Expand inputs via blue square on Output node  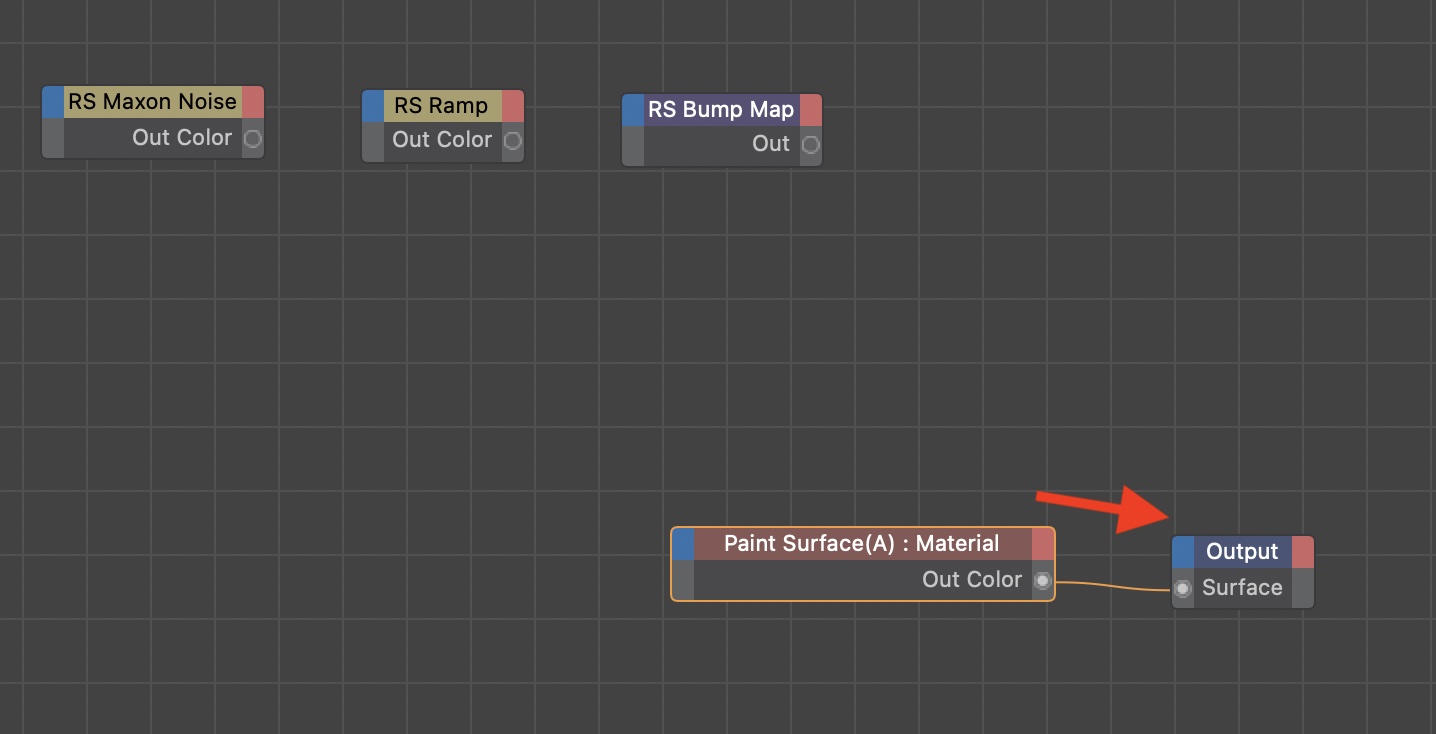click(x=1183, y=552)
